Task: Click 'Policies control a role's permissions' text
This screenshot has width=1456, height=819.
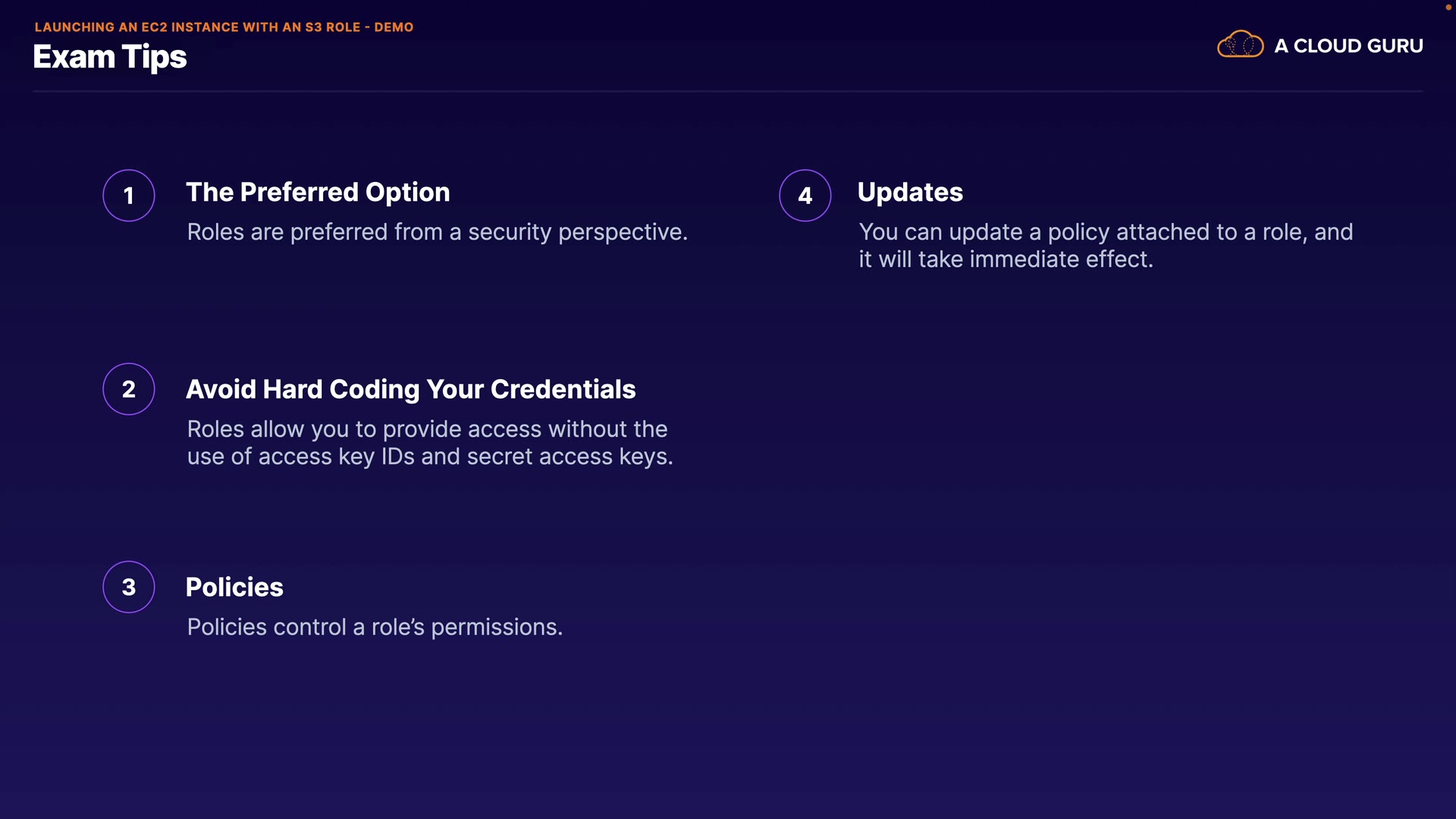Action: coord(375,627)
